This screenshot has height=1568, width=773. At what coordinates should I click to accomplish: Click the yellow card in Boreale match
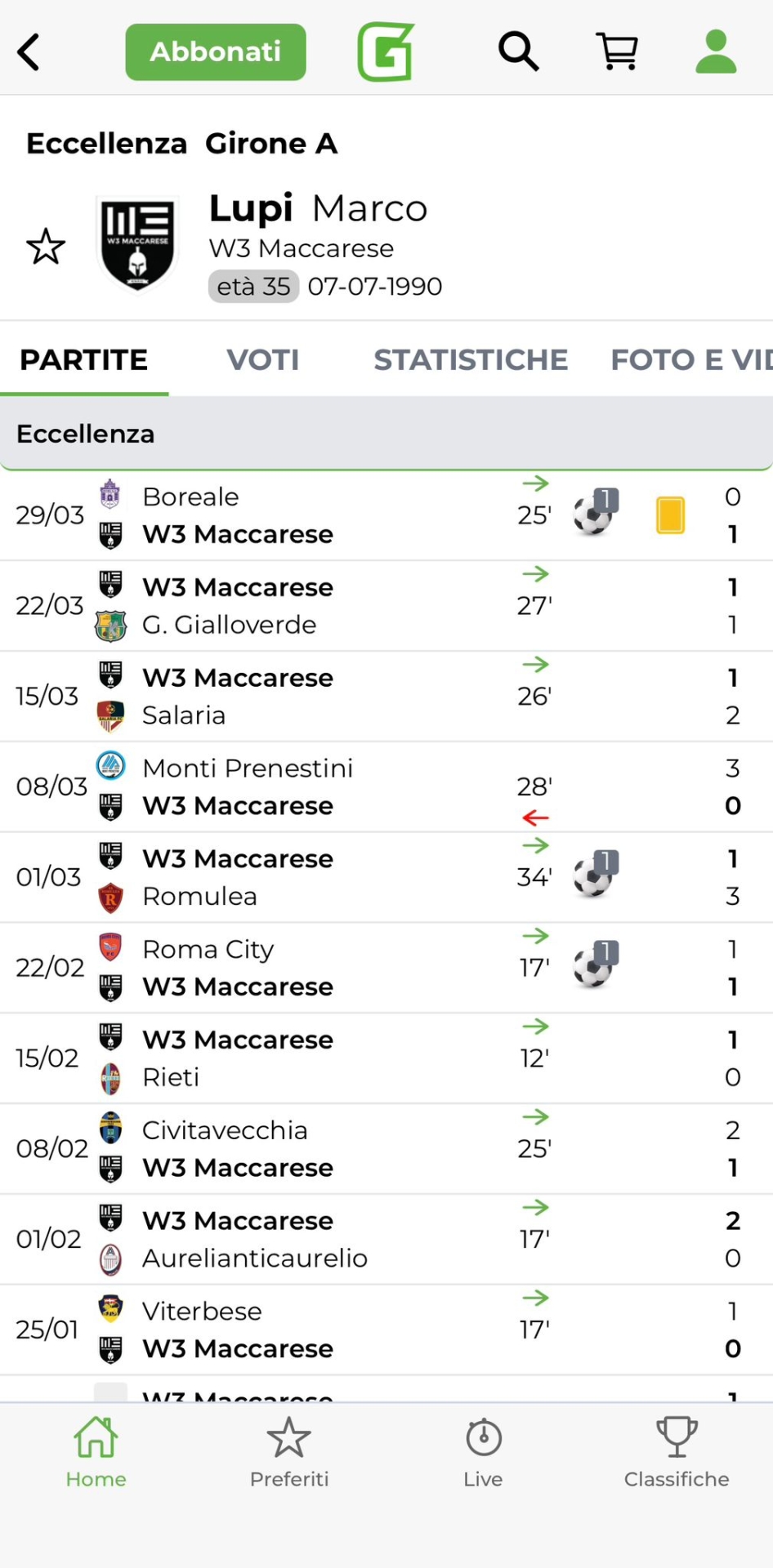tap(670, 515)
